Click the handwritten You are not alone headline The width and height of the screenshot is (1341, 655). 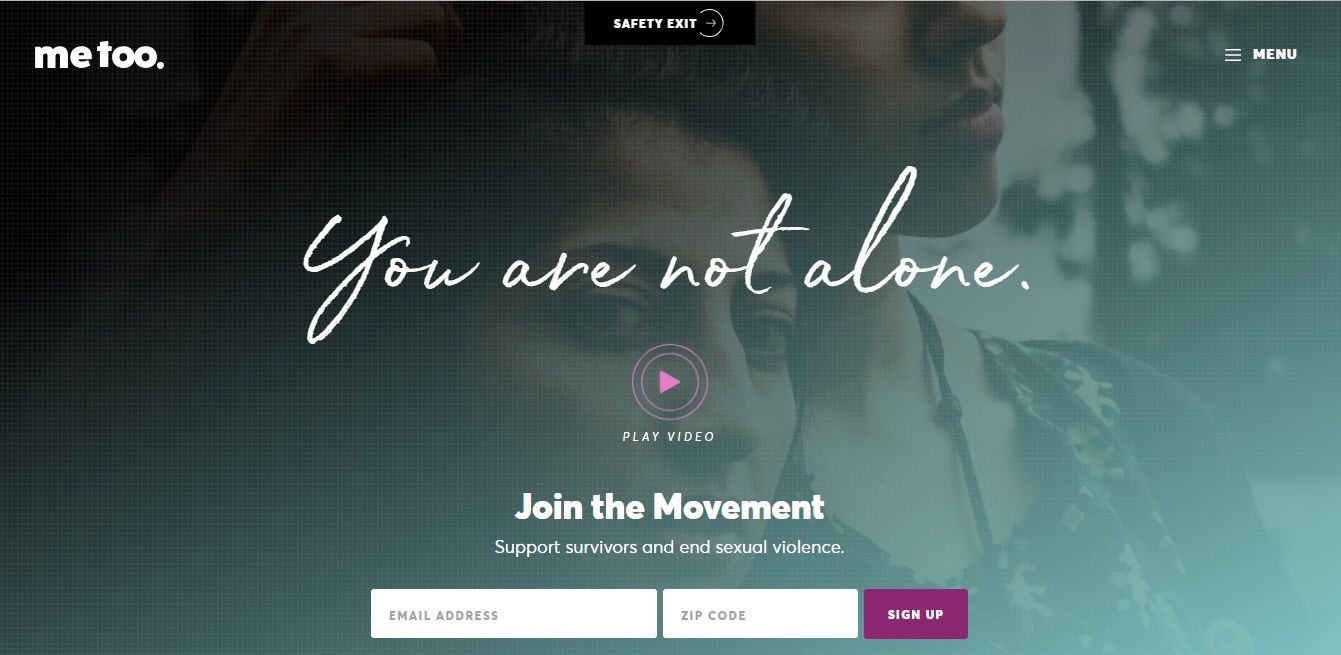666,260
